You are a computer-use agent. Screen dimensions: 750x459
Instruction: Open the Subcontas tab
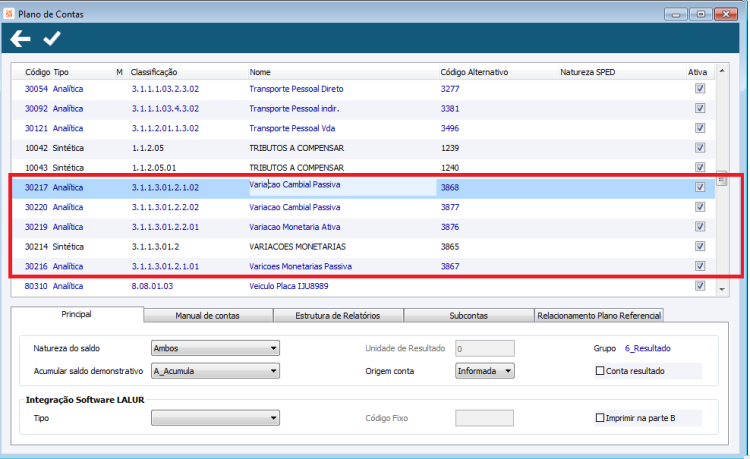(468, 316)
